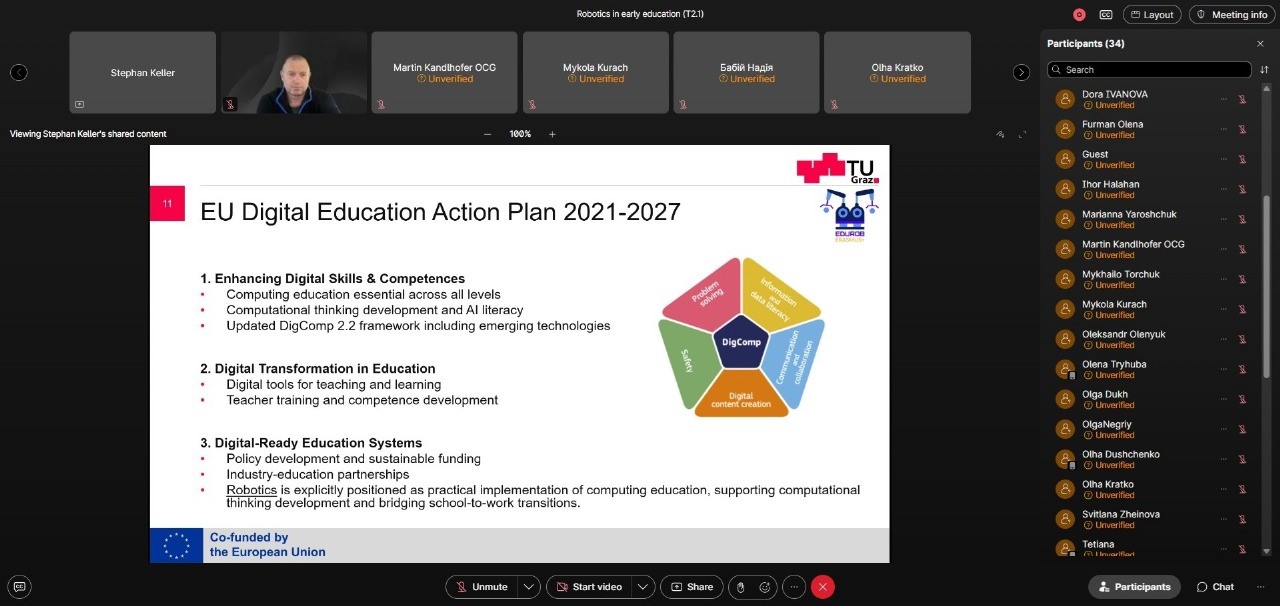Click the sort participants icon

tap(1264, 70)
